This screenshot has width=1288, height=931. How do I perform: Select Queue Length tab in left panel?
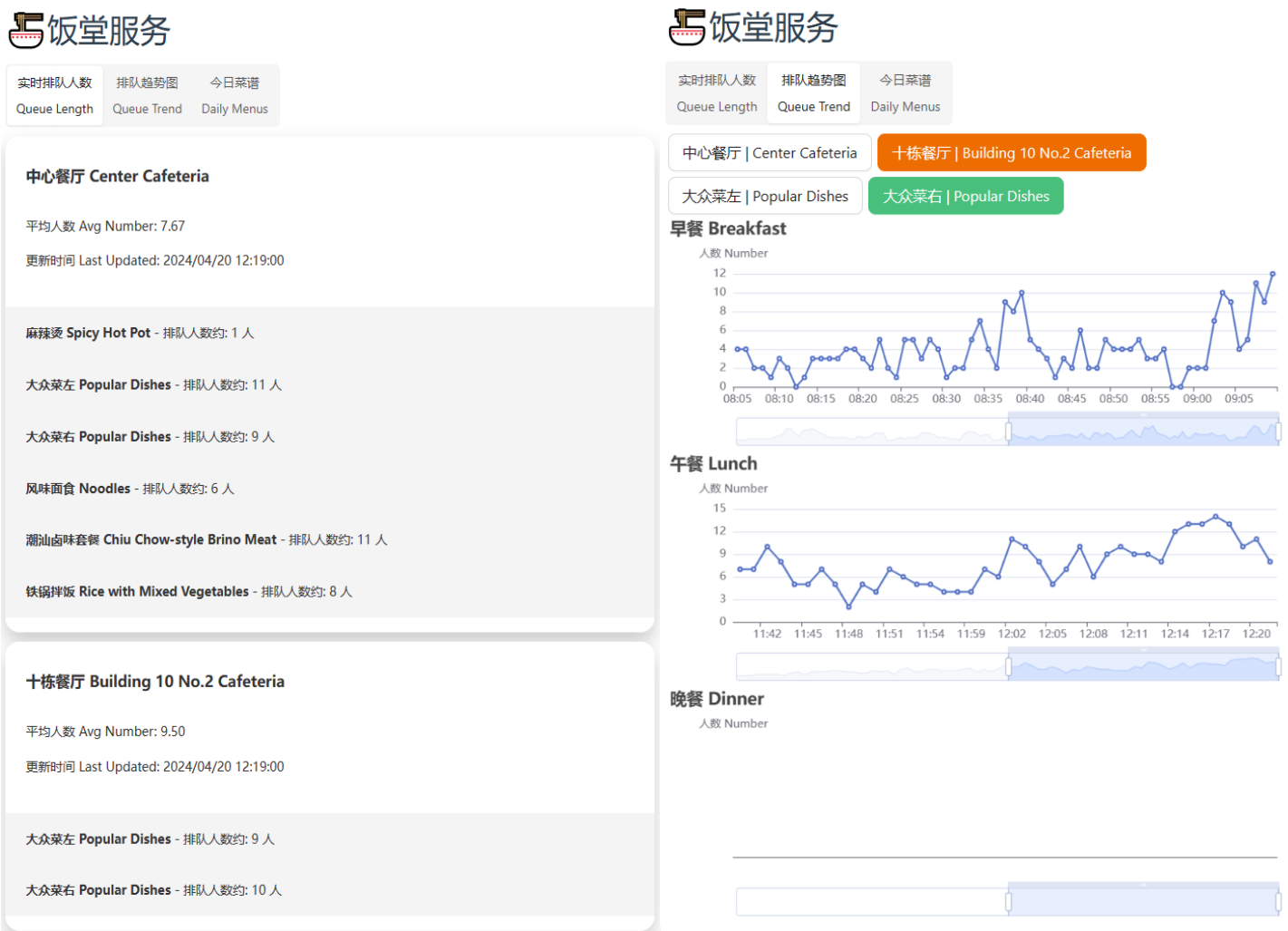pyautogui.click(x=54, y=95)
